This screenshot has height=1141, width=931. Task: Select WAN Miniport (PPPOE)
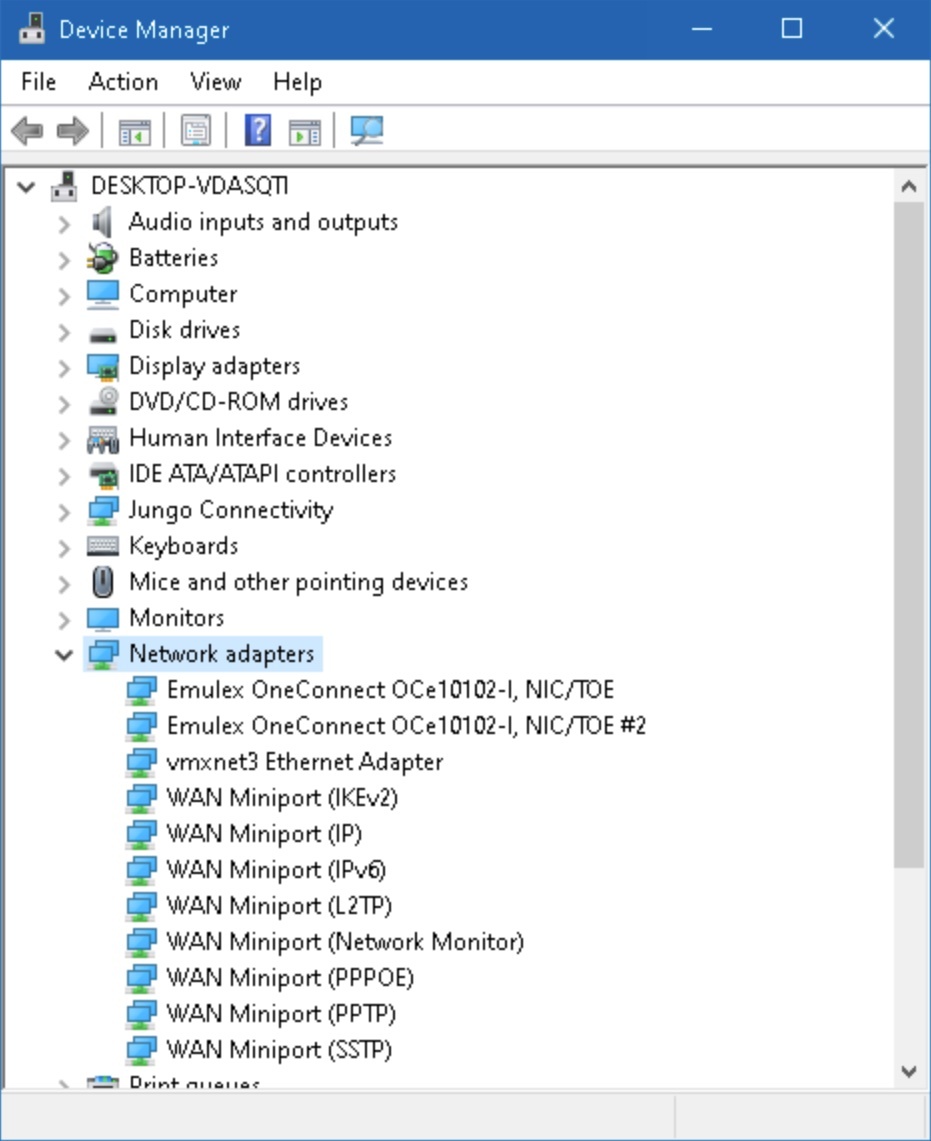290,977
